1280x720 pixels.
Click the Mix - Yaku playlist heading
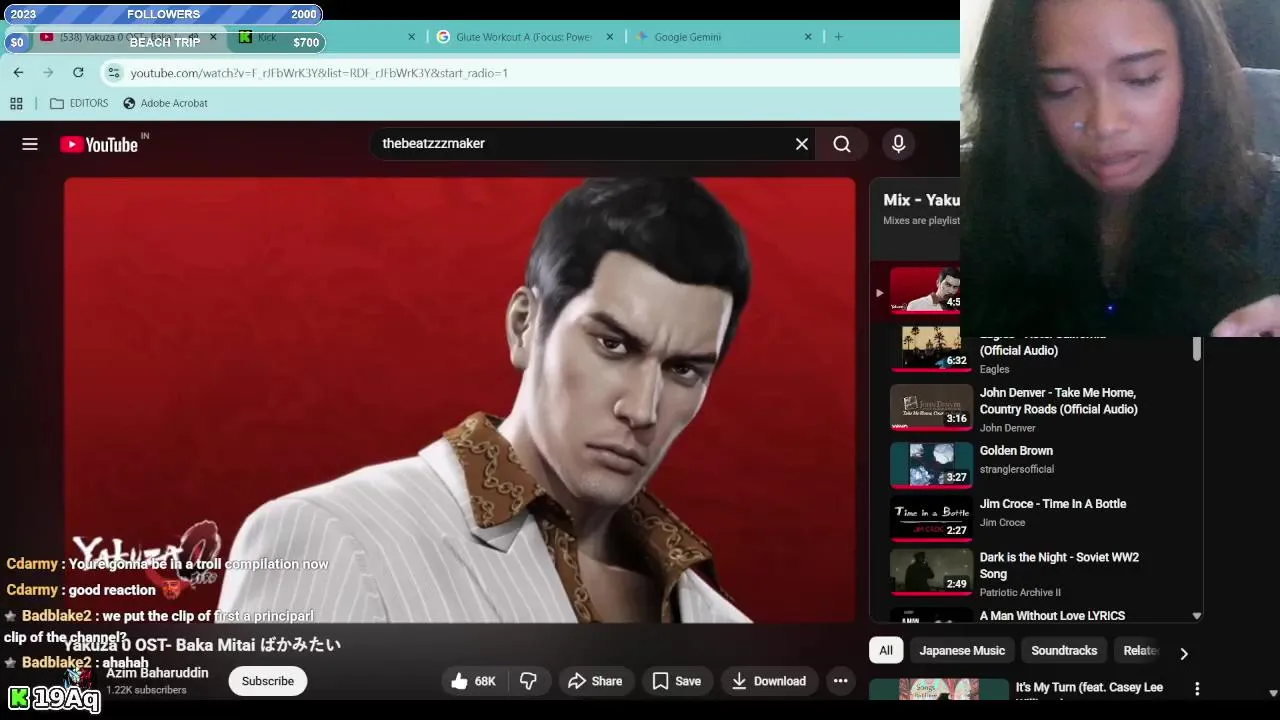(921, 200)
